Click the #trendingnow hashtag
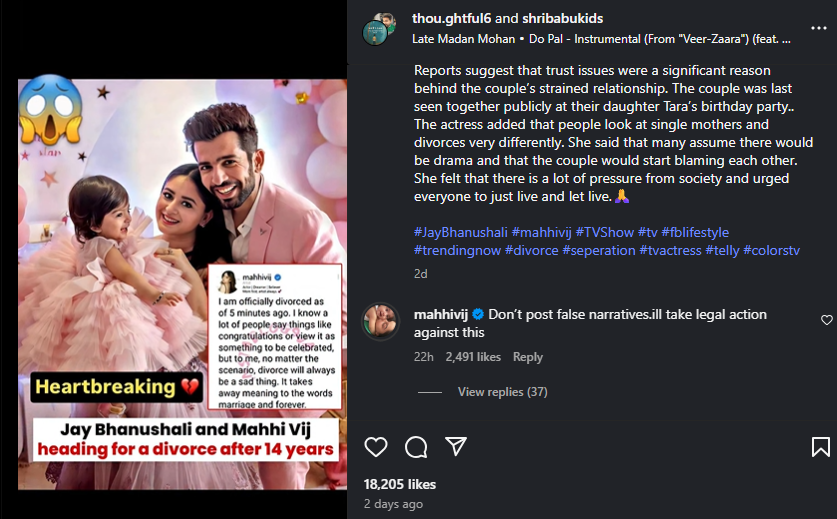837x519 pixels. (457, 250)
